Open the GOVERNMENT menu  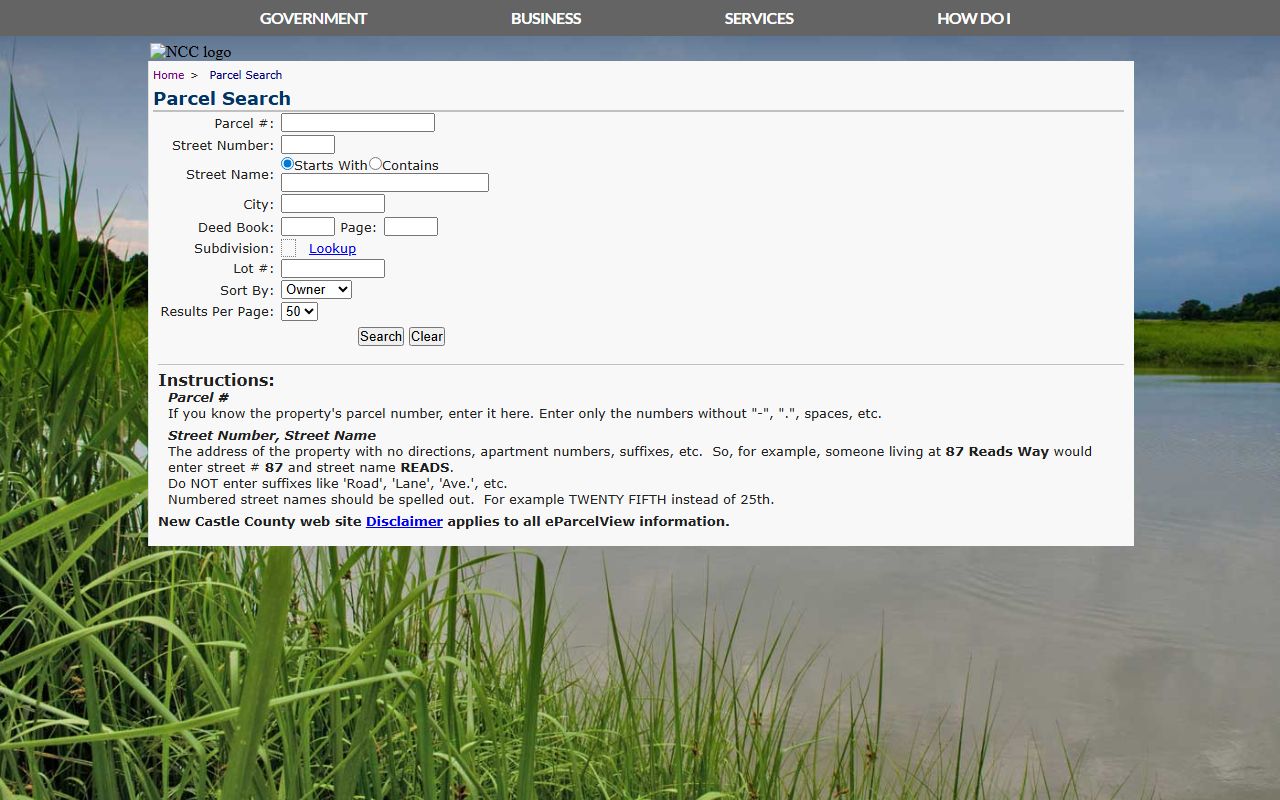pyautogui.click(x=313, y=18)
